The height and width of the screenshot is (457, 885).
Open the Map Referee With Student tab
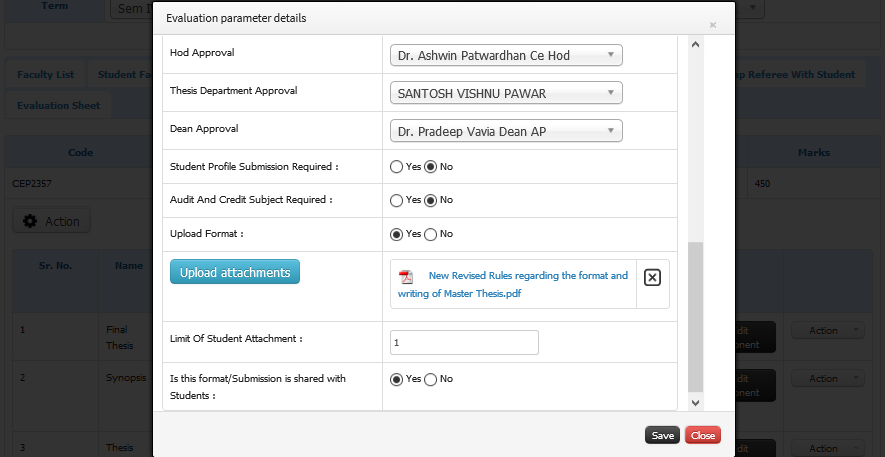tap(800, 74)
